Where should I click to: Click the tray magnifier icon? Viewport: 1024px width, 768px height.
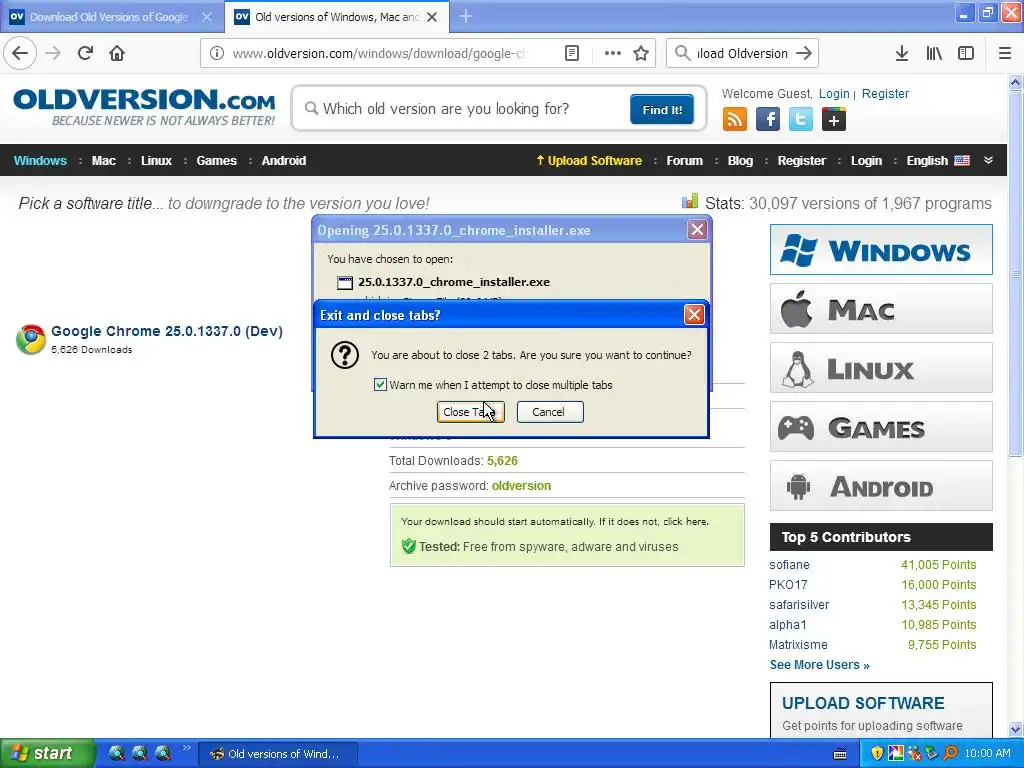(x=950, y=753)
